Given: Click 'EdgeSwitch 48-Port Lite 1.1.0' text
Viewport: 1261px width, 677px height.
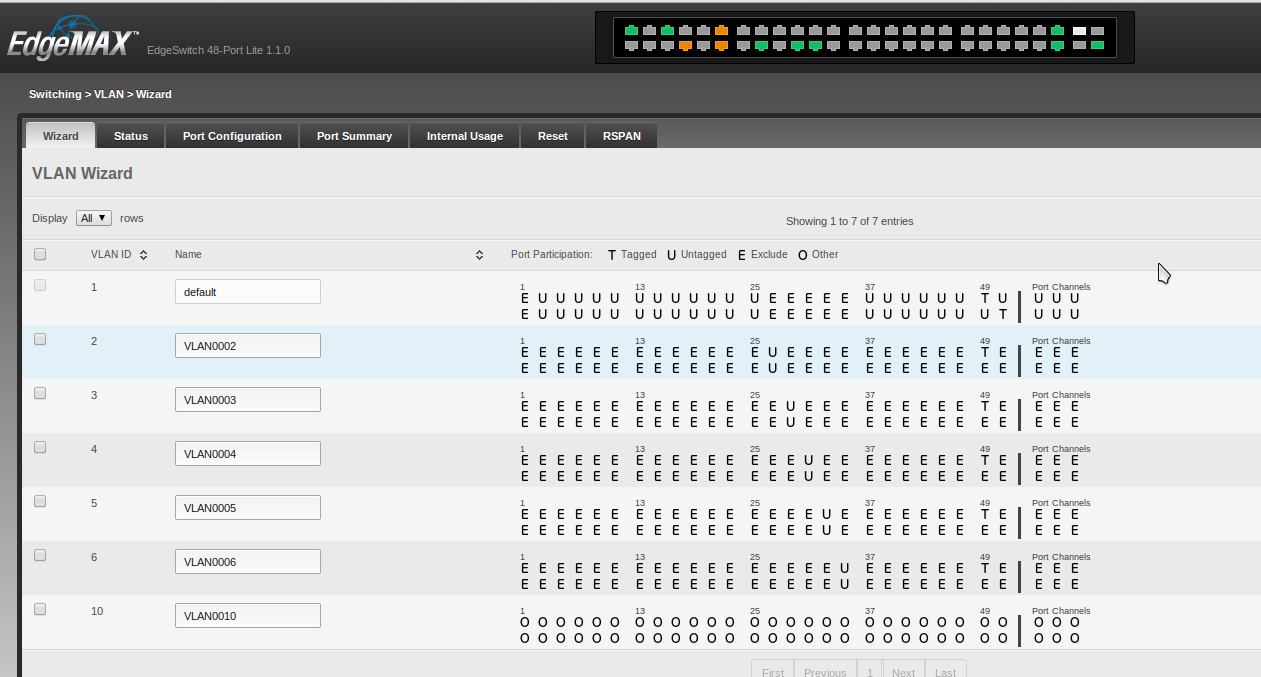Looking at the screenshot, I should pyautogui.click(x=218, y=49).
